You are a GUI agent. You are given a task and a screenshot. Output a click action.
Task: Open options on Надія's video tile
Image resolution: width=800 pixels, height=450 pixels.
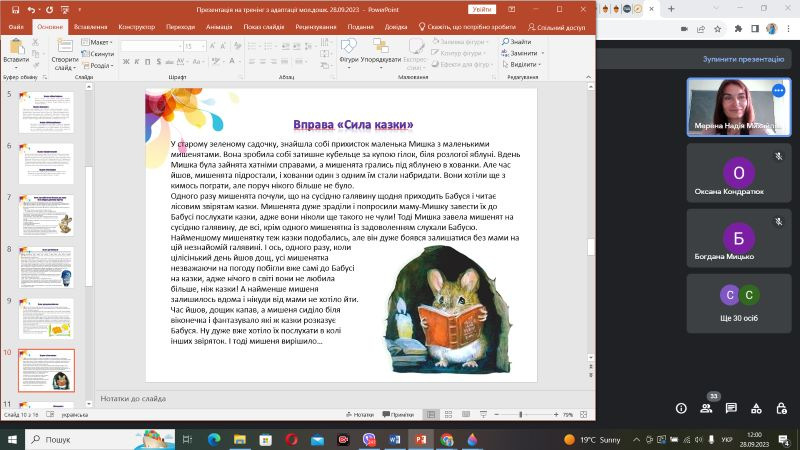778,91
